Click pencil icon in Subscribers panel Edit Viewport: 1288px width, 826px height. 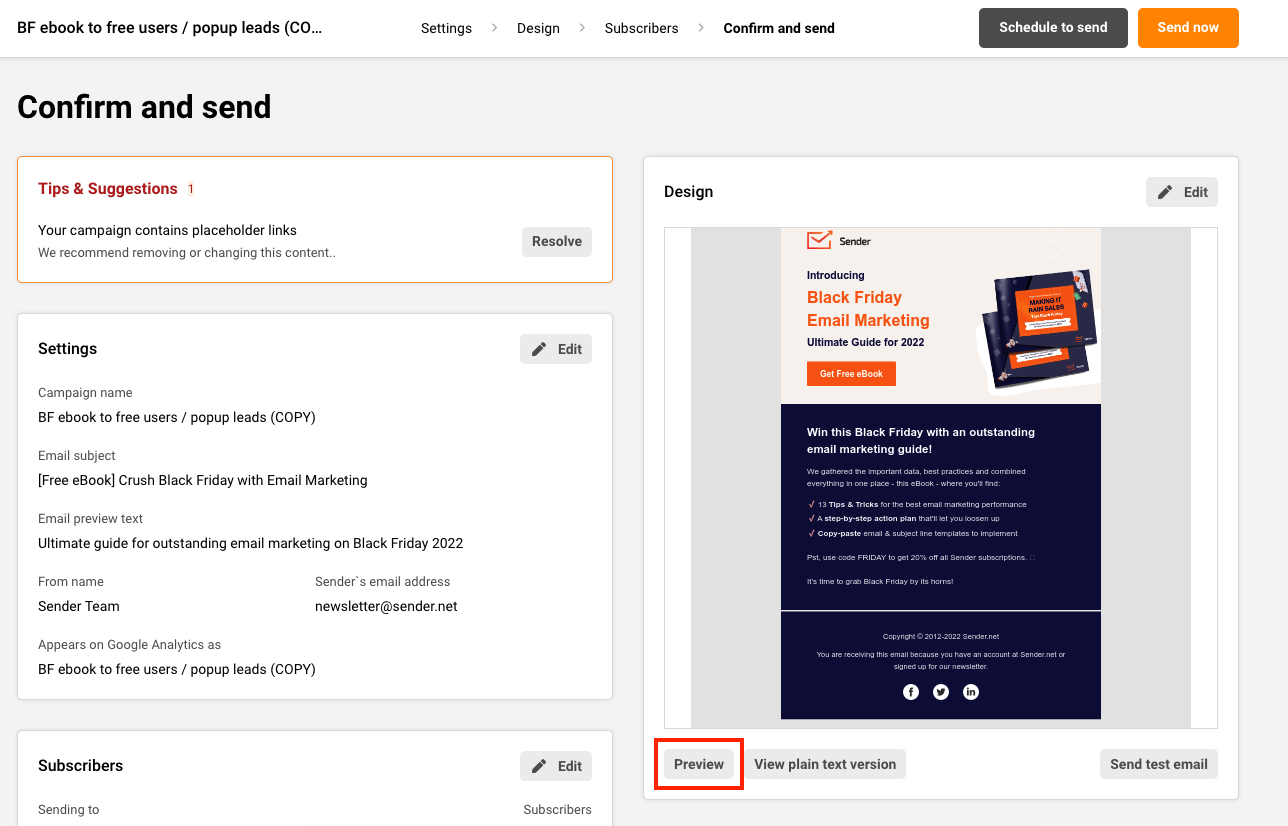[x=539, y=766]
